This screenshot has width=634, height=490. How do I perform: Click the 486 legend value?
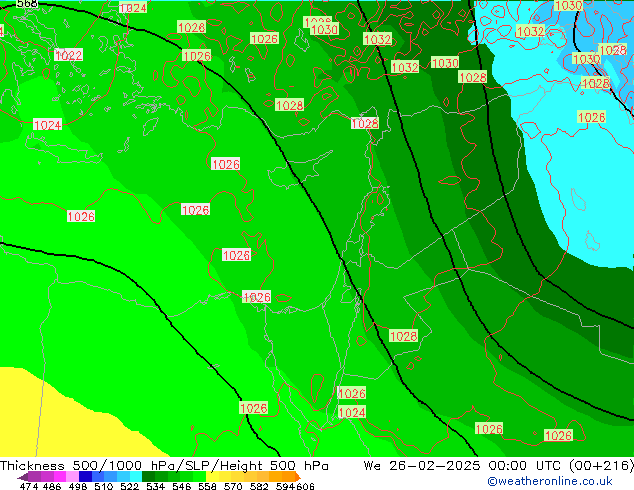pos(52,486)
